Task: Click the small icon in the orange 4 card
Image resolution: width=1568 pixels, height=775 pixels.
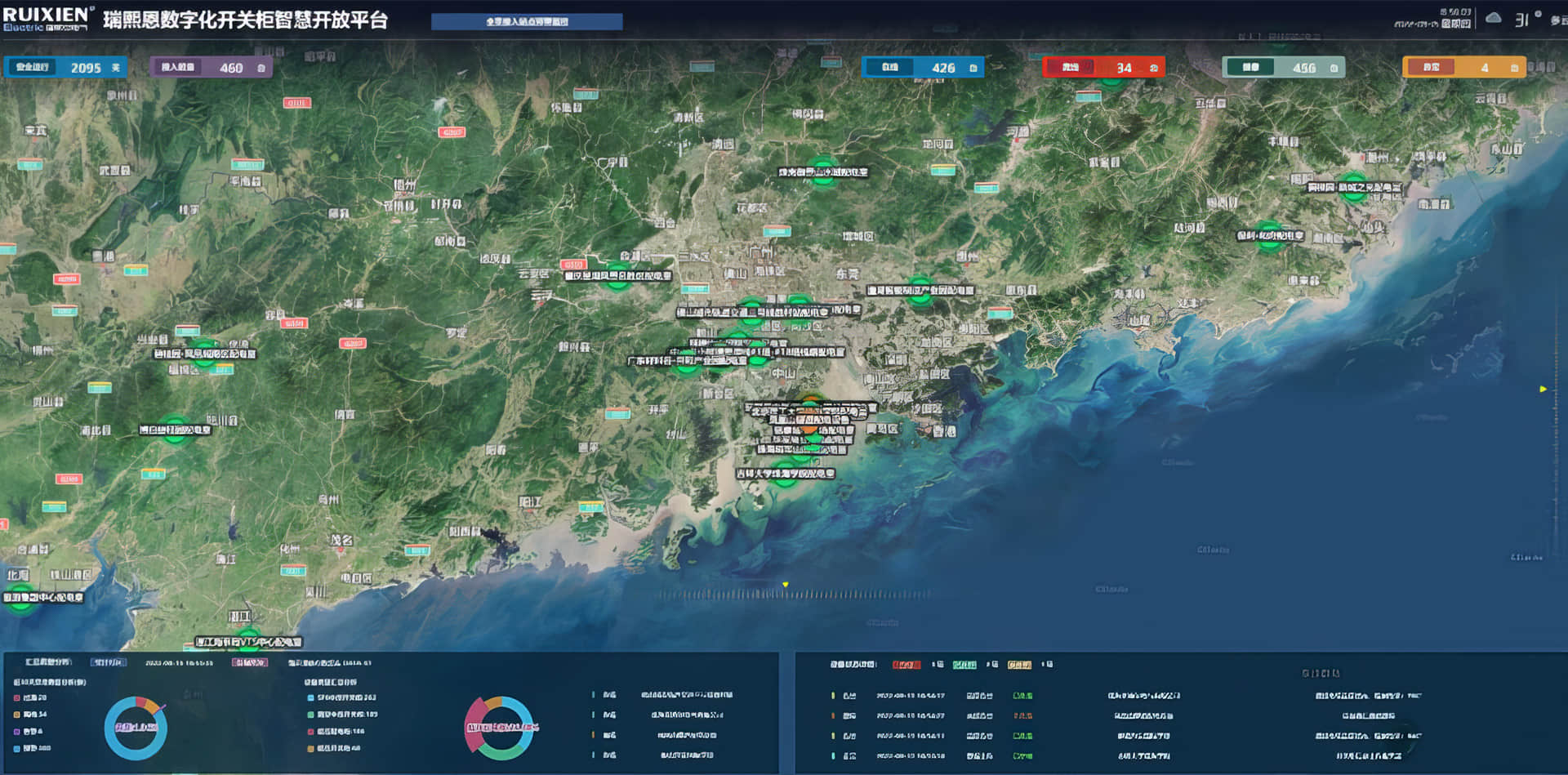Action: 1514,69
